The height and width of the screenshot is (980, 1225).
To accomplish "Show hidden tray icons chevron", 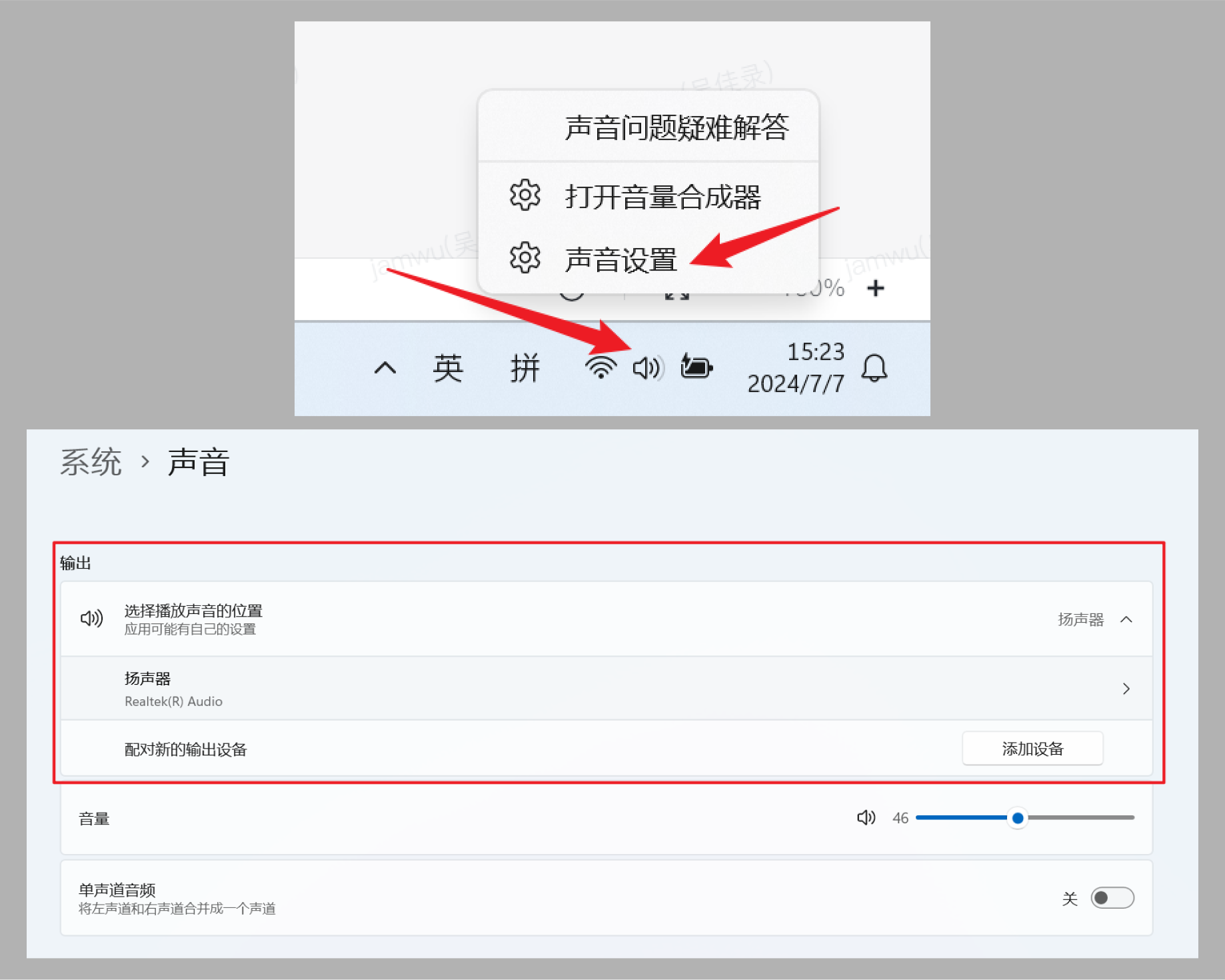I will (x=385, y=368).
